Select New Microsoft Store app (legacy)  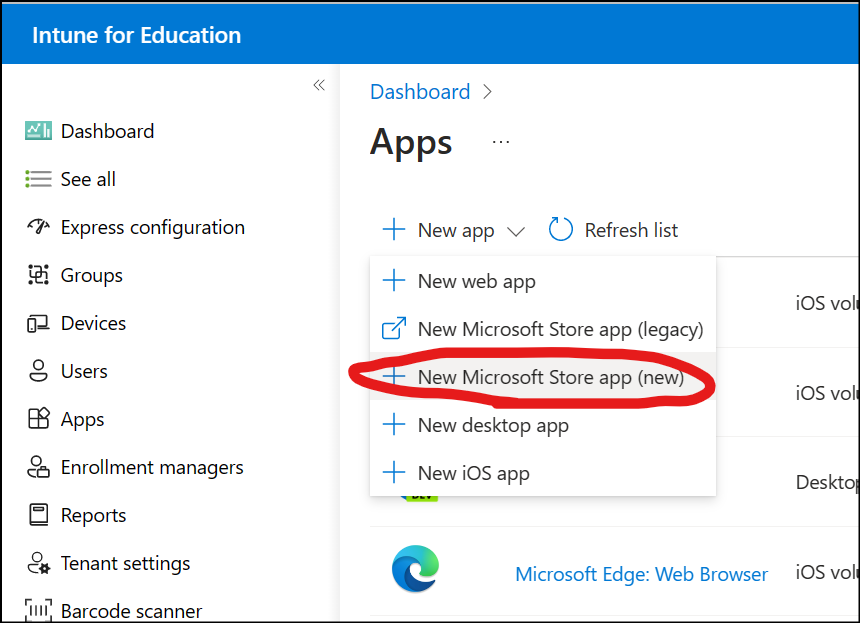tap(543, 329)
